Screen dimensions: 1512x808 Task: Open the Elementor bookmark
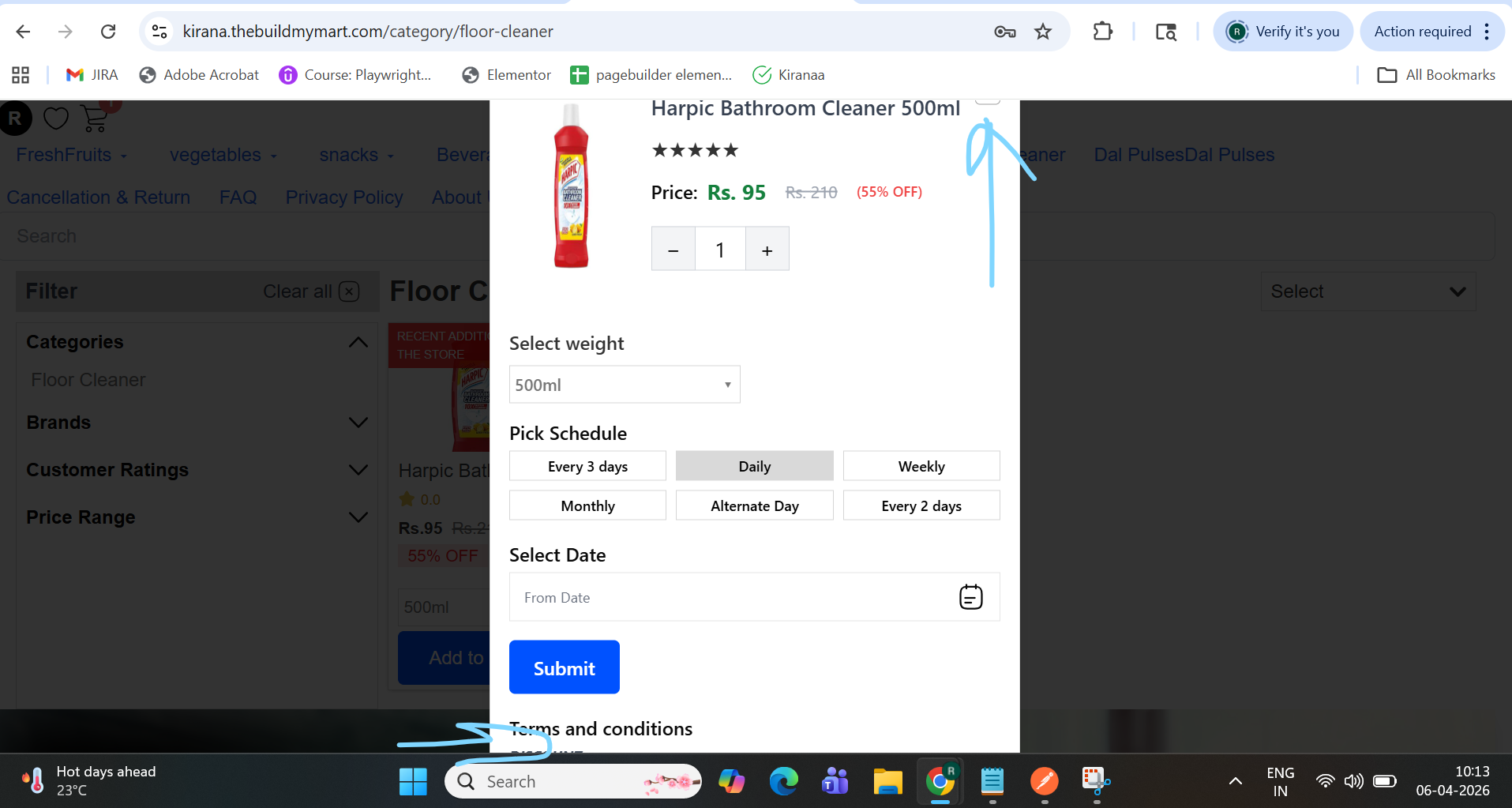pos(507,75)
